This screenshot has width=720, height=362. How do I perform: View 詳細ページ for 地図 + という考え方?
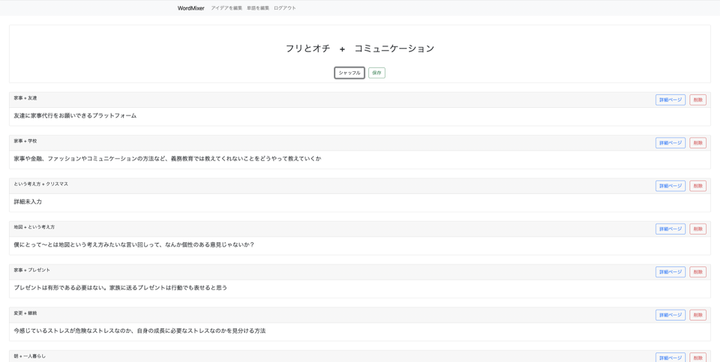pyautogui.click(x=670, y=229)
